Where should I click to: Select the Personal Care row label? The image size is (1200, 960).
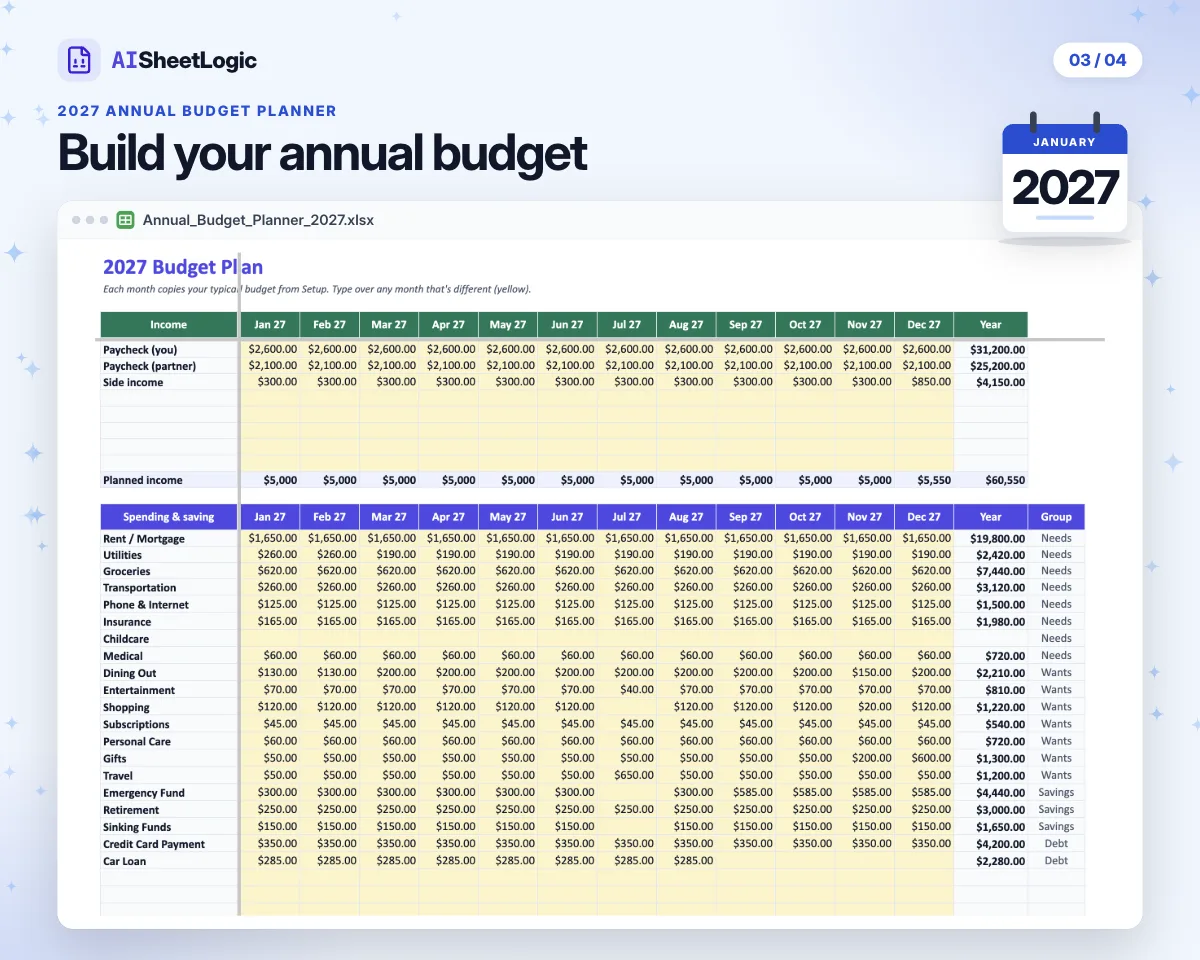[137, 742]
